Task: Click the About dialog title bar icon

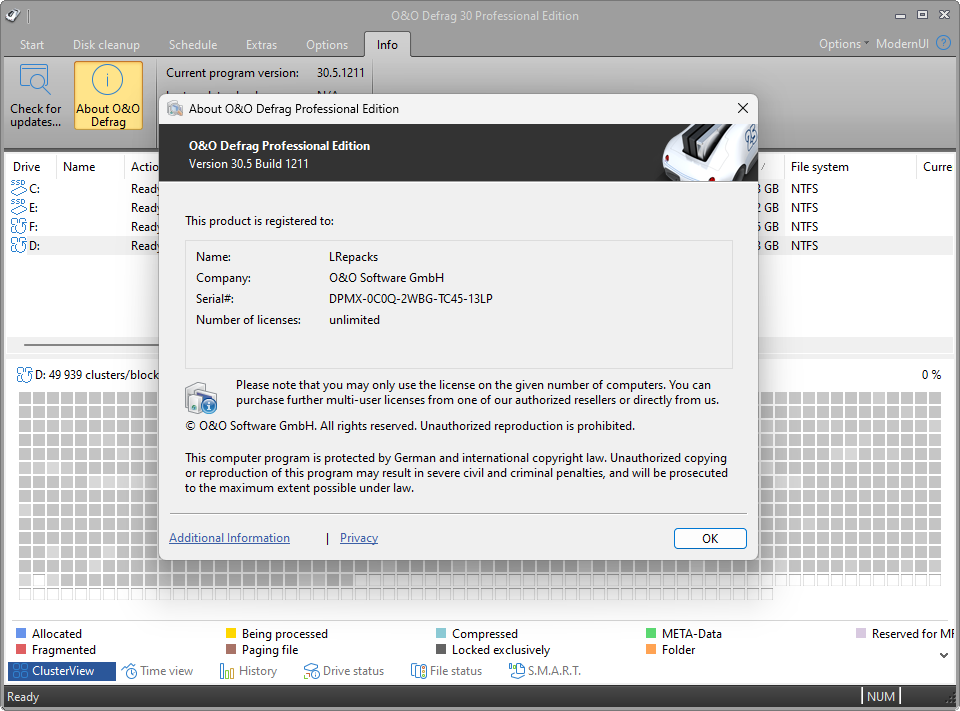Action: [x=175, y=108]
